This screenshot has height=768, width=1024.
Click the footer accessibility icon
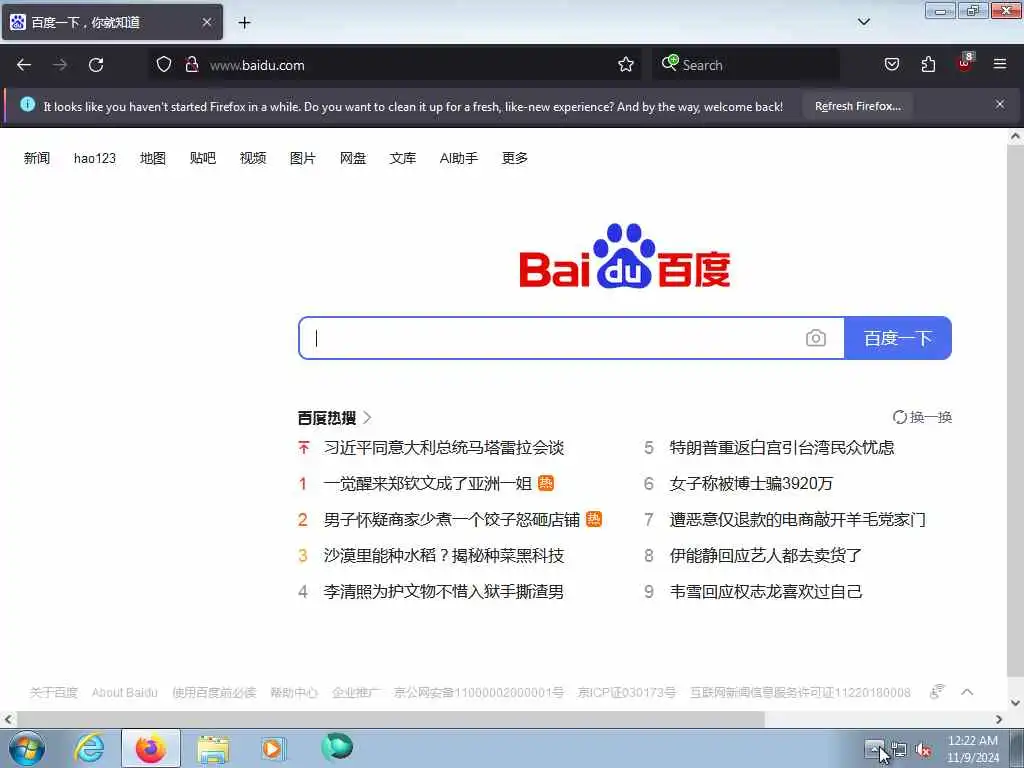(937, 691)
